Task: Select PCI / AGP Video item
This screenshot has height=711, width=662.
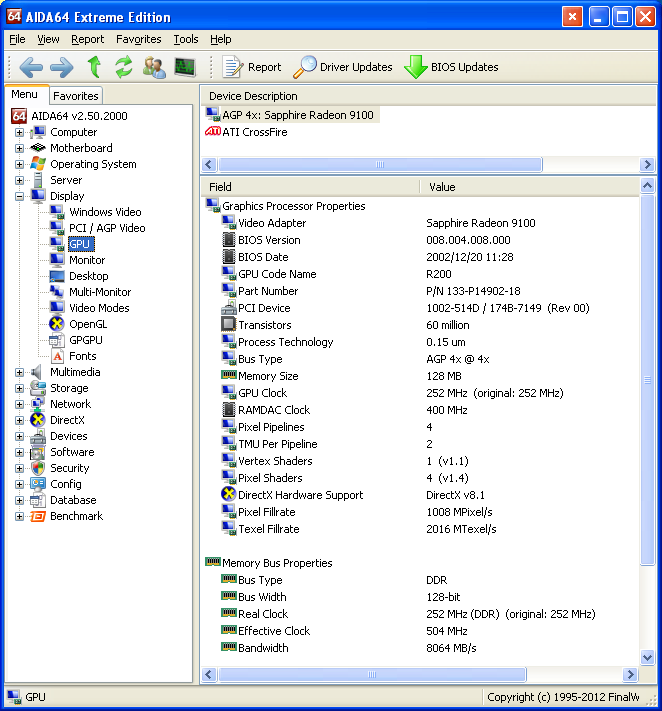Action: tap(107, 228)
